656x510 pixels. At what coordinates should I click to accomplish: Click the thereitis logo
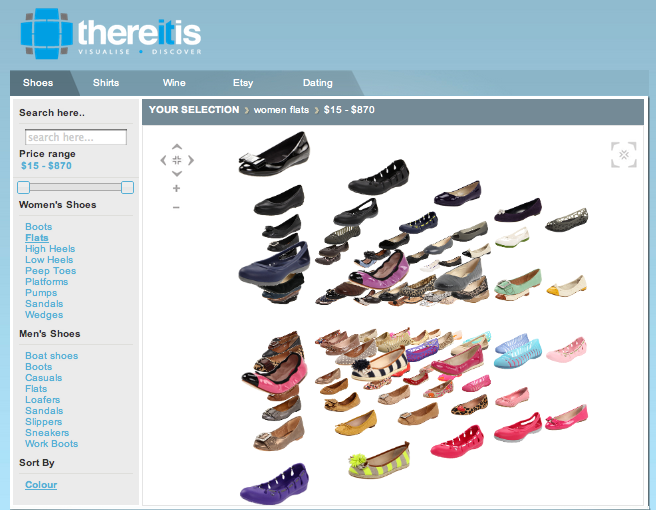pos(111,34)
